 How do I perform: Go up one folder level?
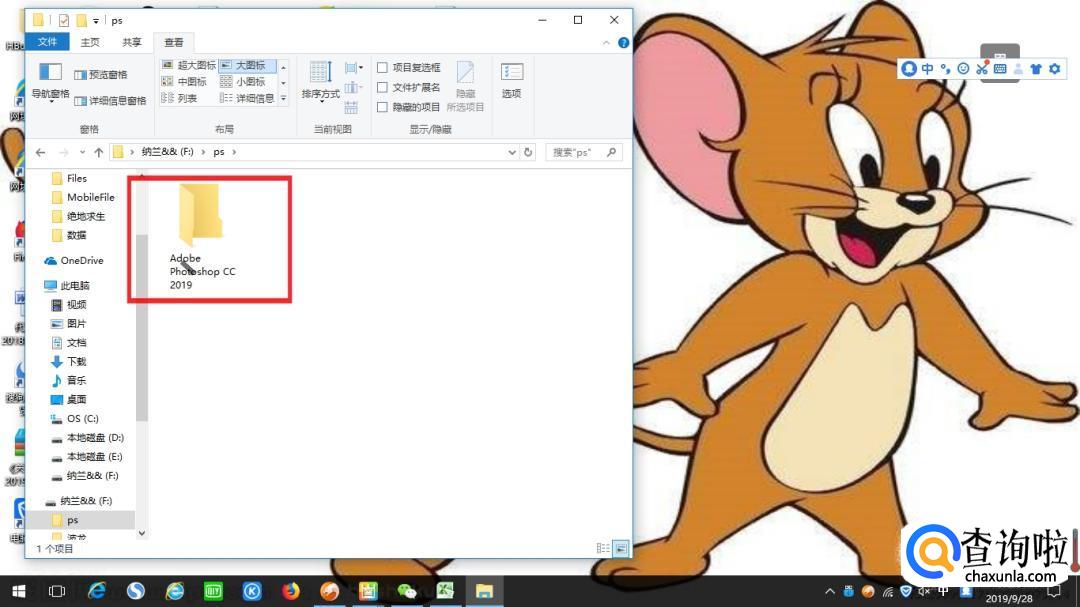coord(98,152)
